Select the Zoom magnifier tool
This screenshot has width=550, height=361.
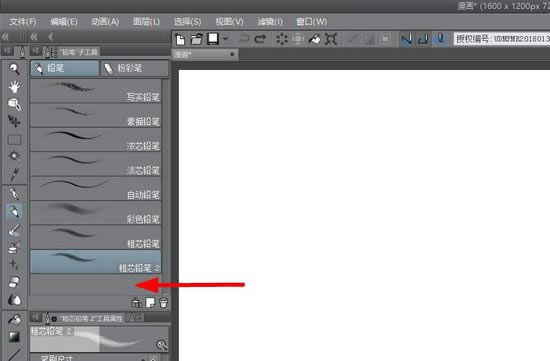(x=14, y=69)
